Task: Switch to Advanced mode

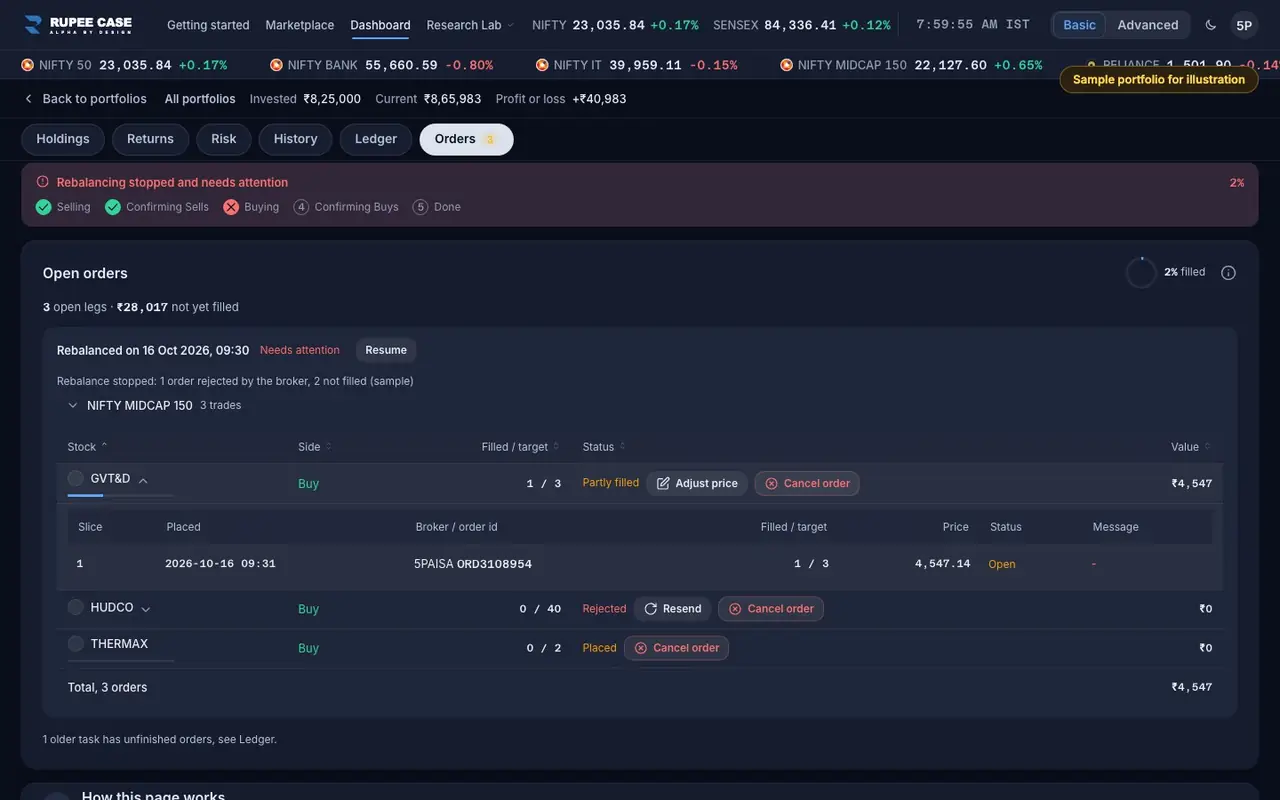Action: (1147, 25)
